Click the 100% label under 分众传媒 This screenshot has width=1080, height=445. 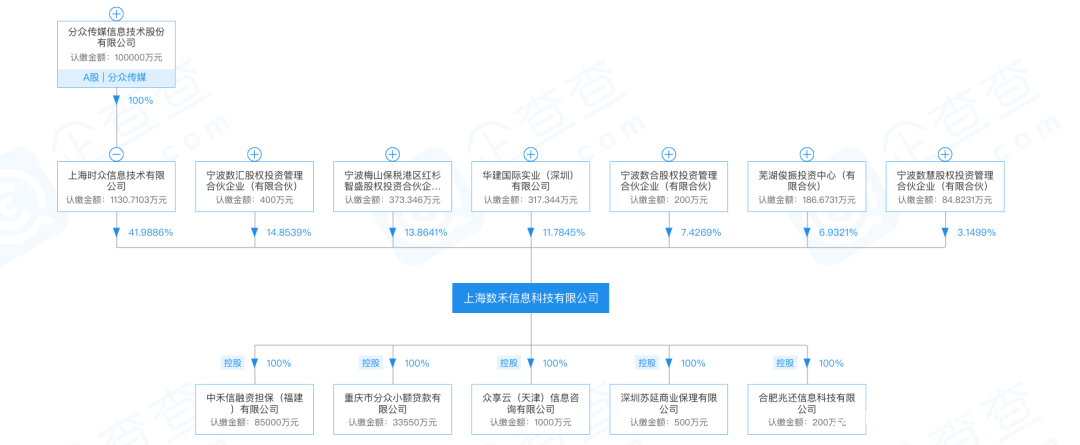click(x=141, y=100)
